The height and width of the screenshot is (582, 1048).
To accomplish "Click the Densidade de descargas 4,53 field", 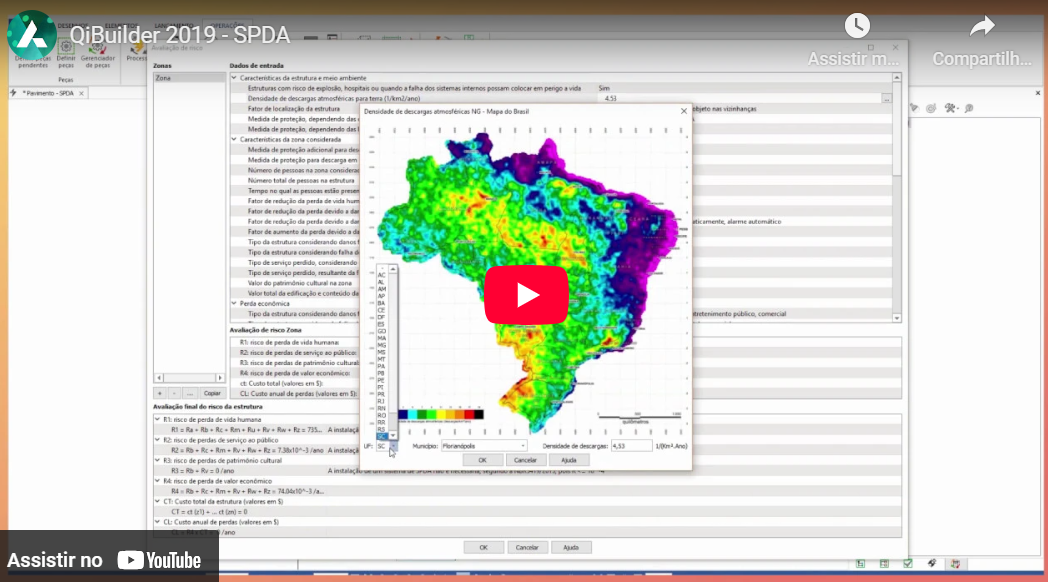I will click(x=631, y=446).
